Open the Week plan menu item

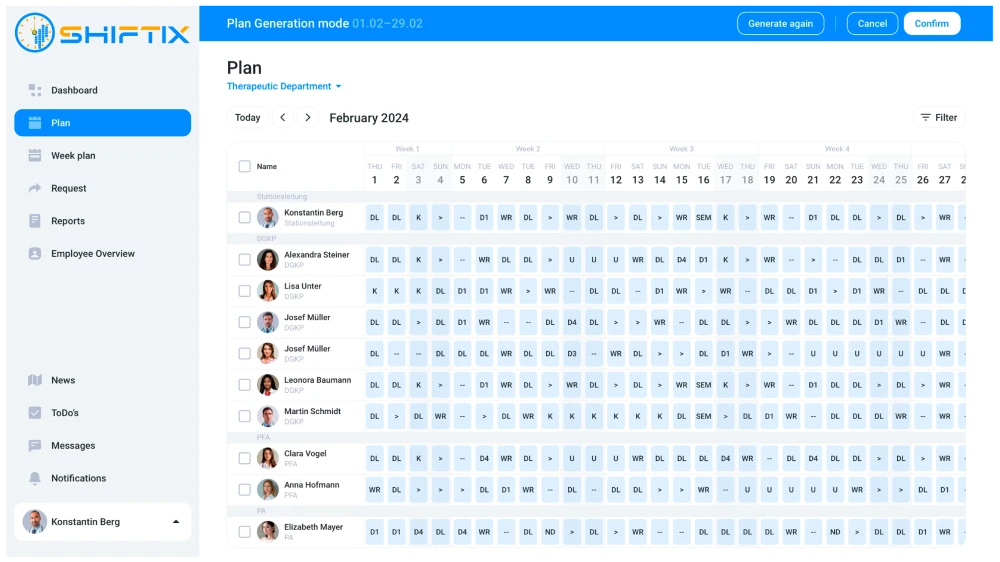(x=103, y=155)
